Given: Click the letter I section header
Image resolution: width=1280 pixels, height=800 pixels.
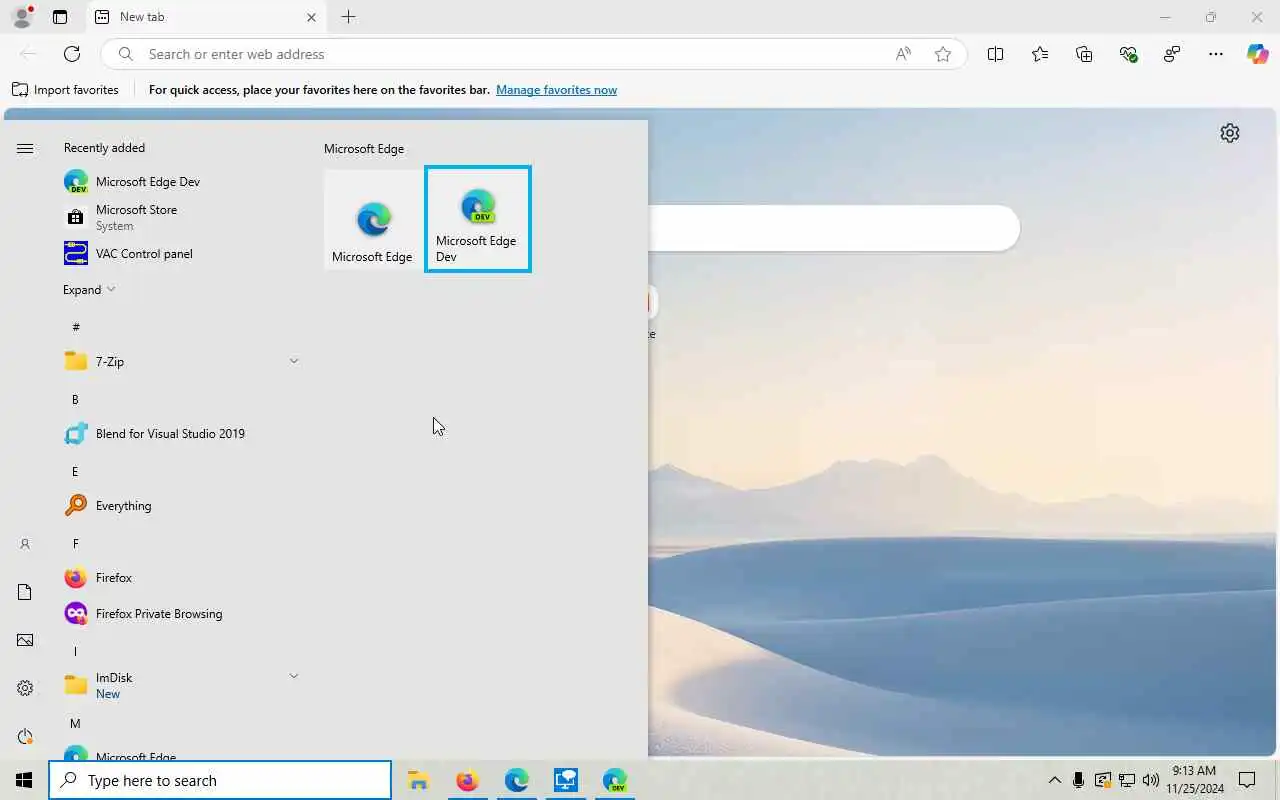Looking at the screenshot, I should pyautogui.click(x=75, y=651).
